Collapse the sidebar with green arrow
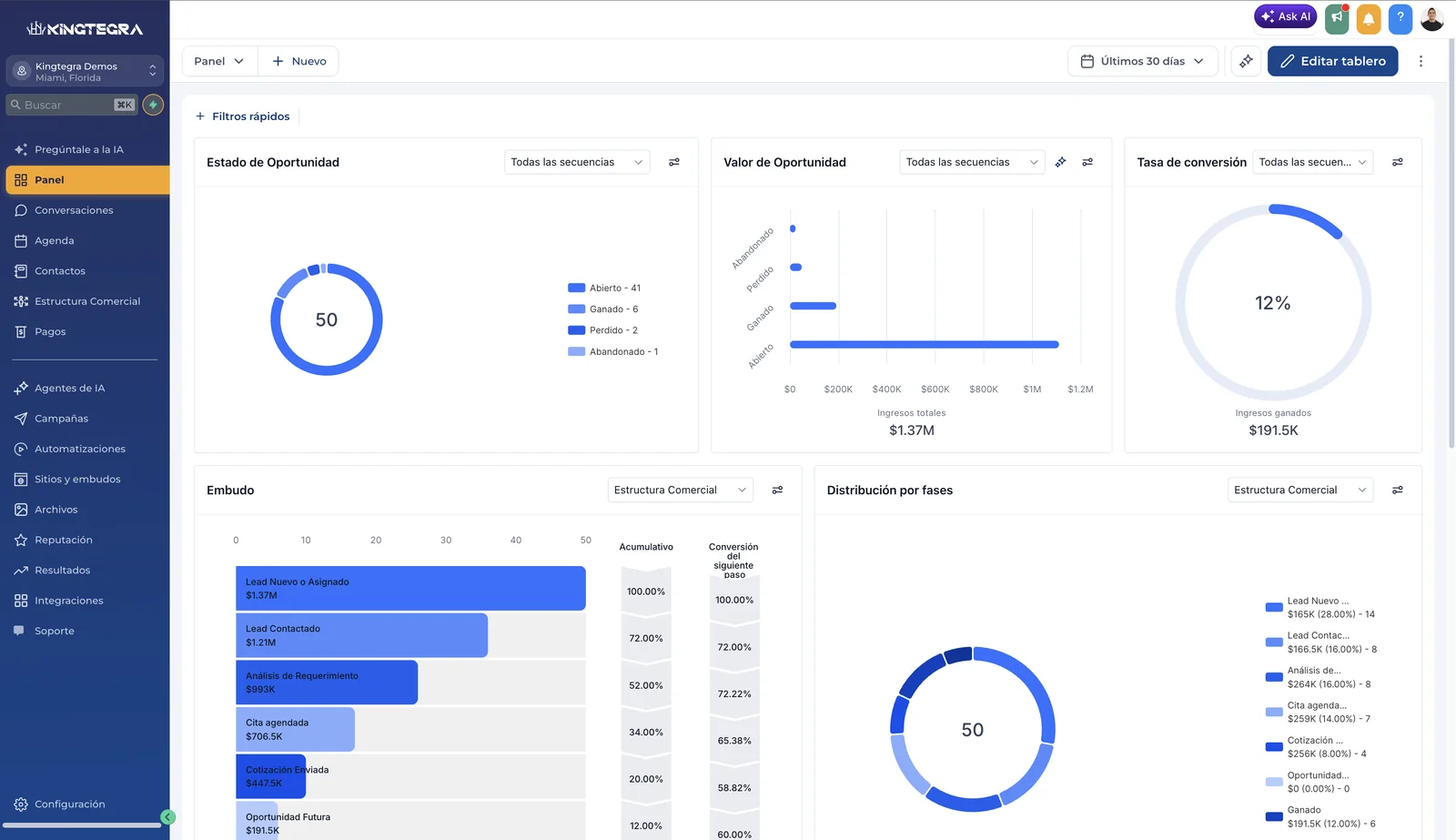This screenshot has height=840, width=1456. [x=167, y=817]
